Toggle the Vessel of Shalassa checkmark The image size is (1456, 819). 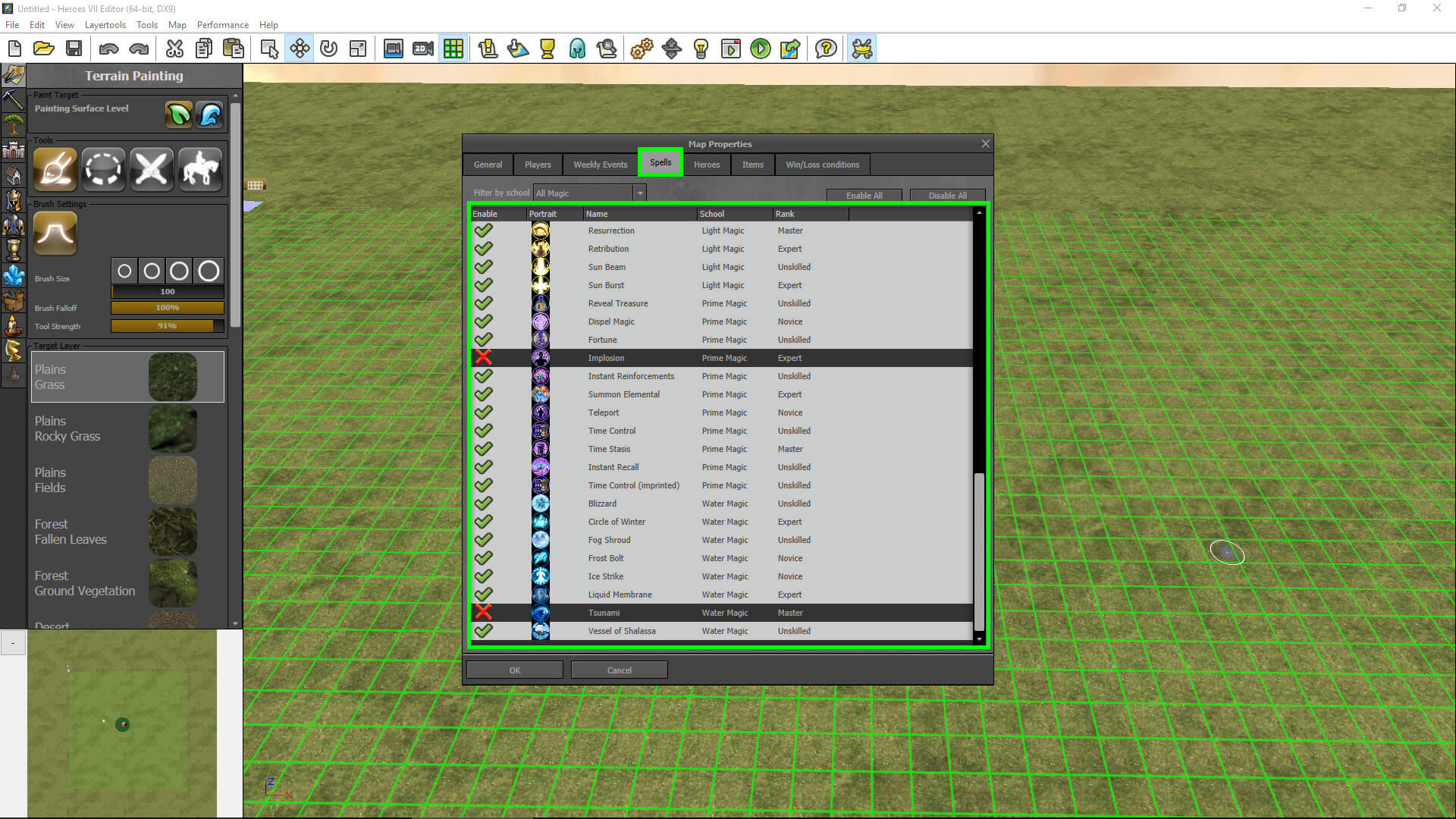(483, 631)
